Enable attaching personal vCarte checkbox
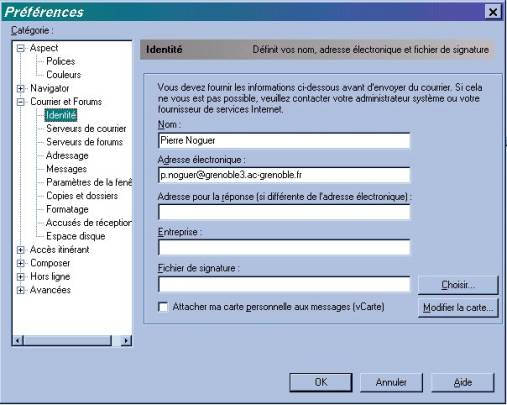This screenshot has height=405, width=507. 163,307
